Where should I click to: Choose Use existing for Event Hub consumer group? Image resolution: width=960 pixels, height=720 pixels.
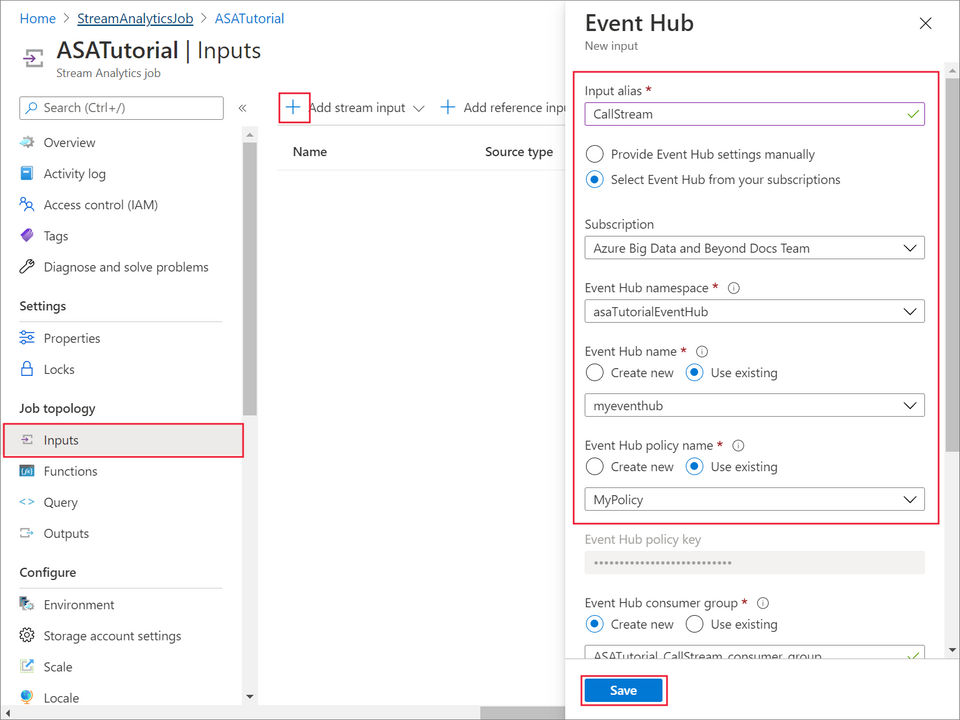(x=694, y=624)
